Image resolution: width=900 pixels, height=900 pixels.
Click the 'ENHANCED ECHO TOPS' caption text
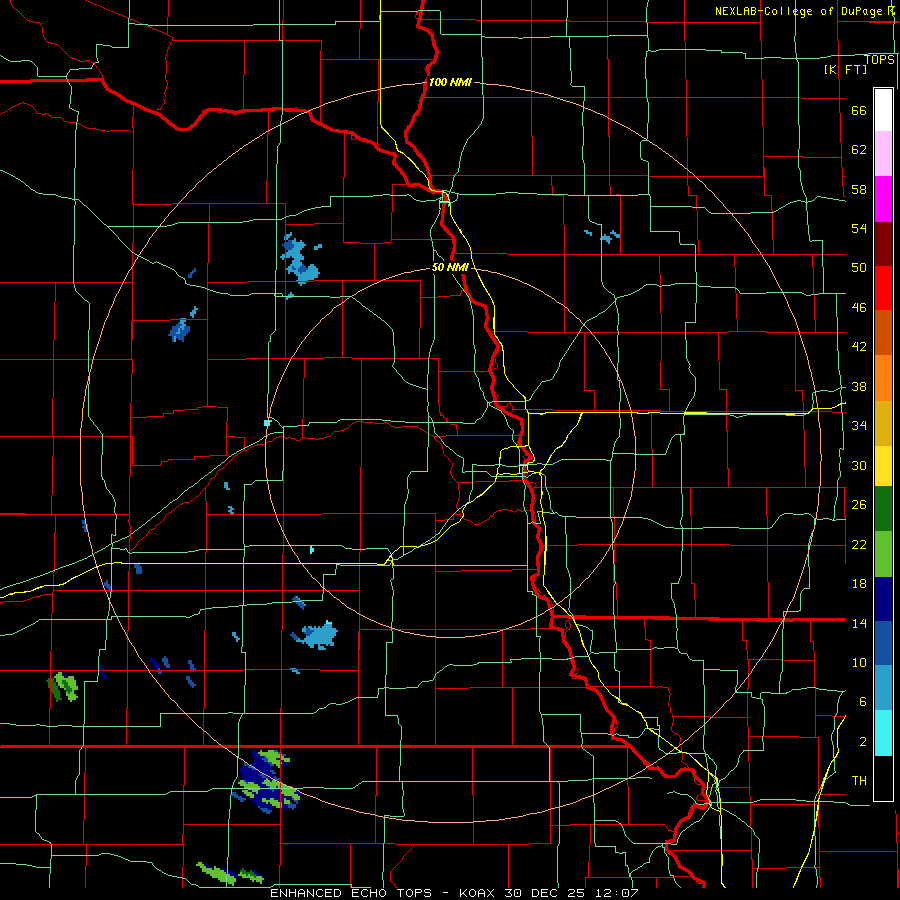click(x=351, y=893)
